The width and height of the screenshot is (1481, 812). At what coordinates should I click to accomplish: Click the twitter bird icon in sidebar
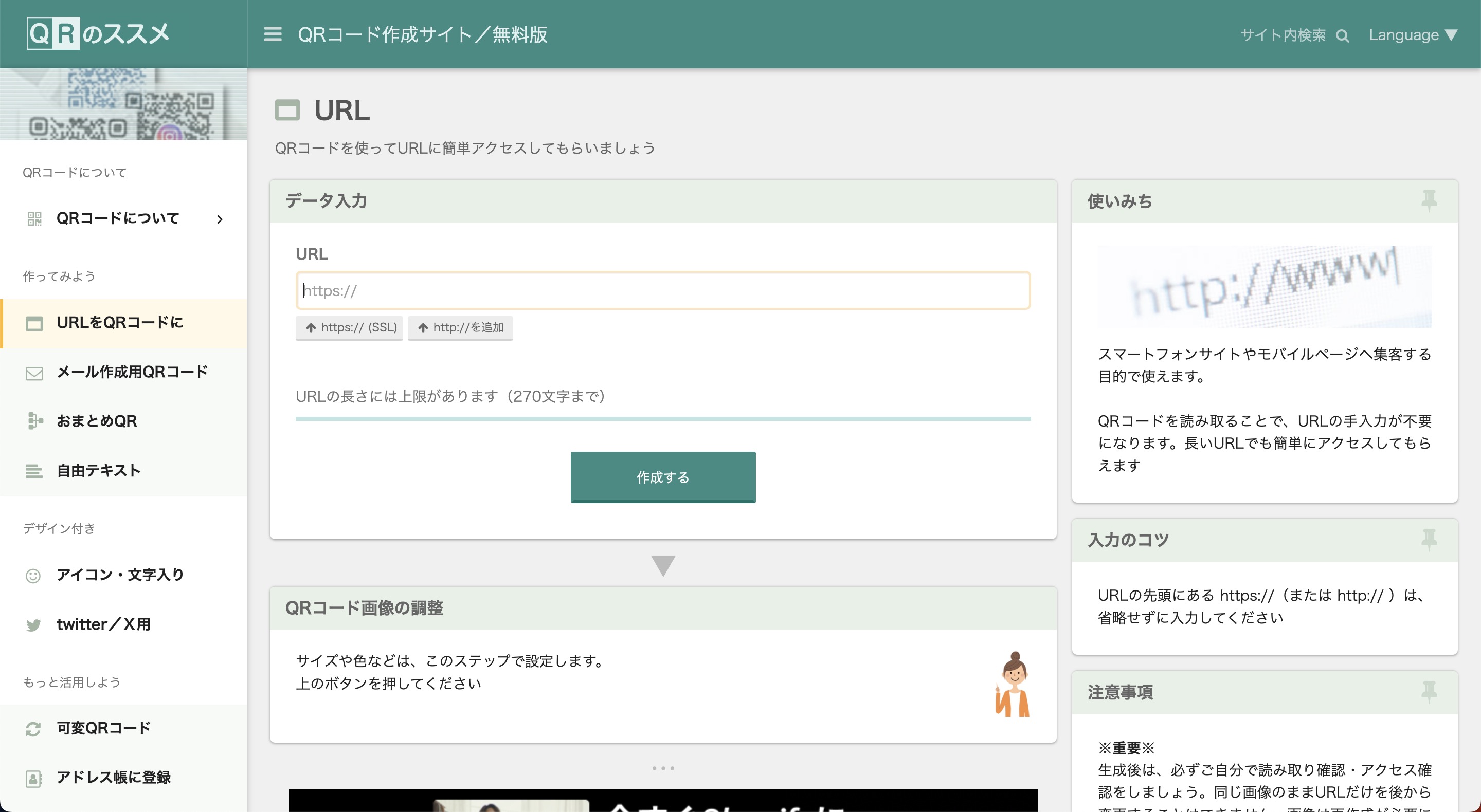pos(33,624)
